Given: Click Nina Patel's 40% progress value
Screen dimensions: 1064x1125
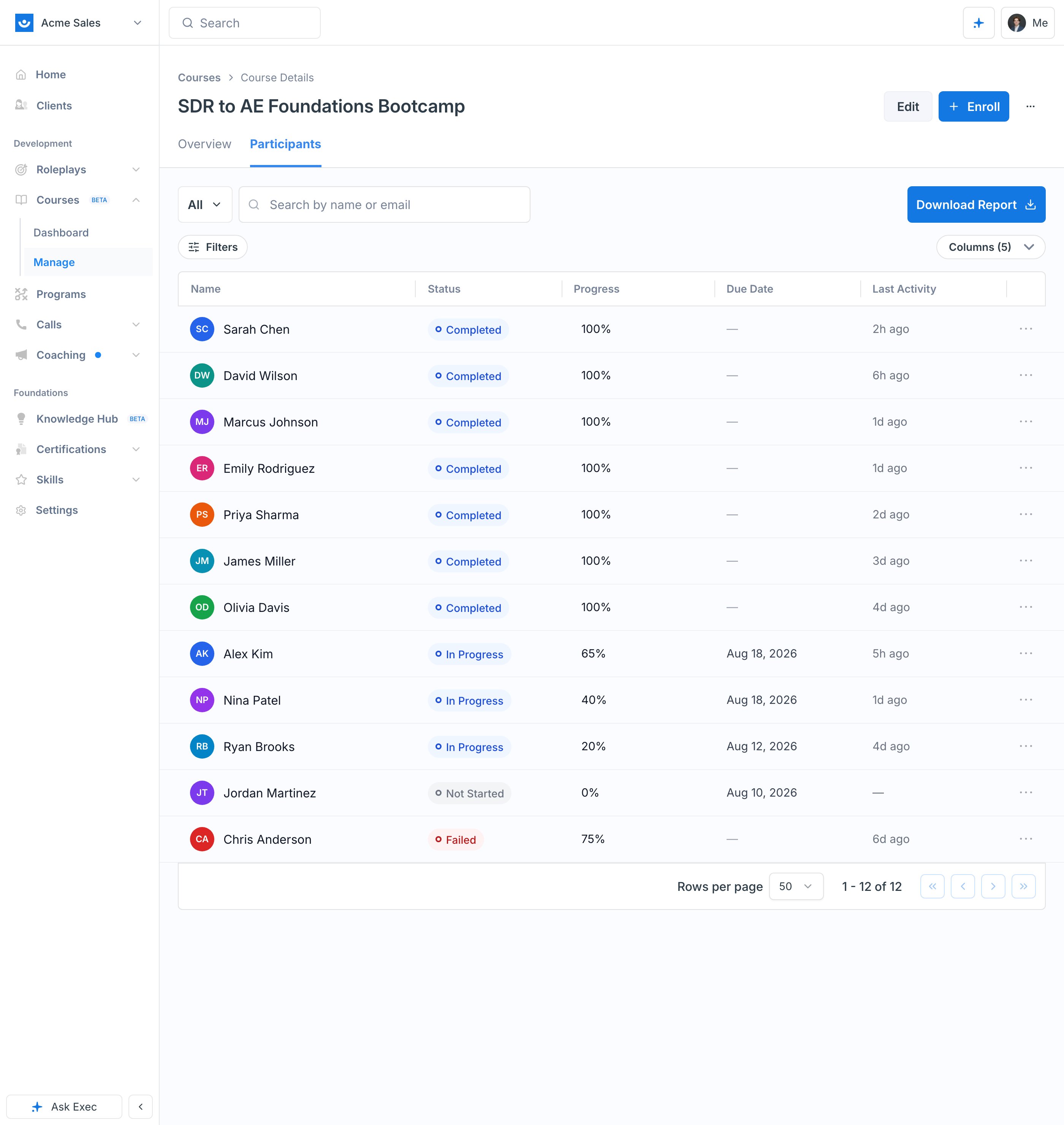Looking at the screenshot, I should pyautogui.click(x=593, y=700).
